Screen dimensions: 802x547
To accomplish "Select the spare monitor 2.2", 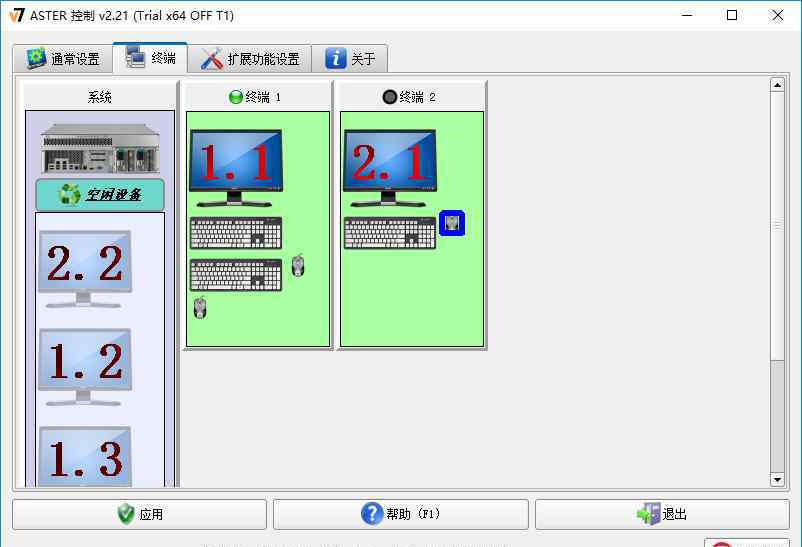I will [85, 269].
